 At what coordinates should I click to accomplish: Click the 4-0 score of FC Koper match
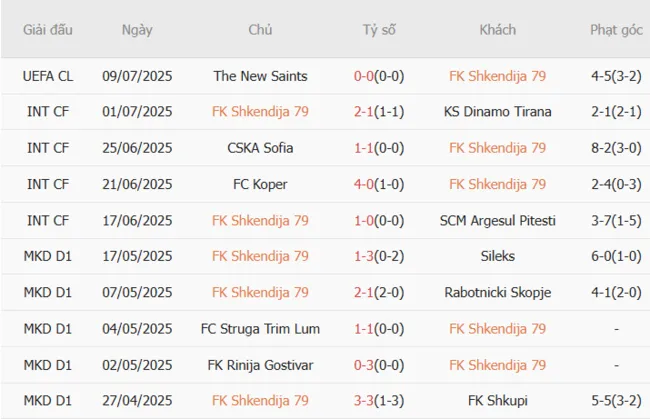365,184
